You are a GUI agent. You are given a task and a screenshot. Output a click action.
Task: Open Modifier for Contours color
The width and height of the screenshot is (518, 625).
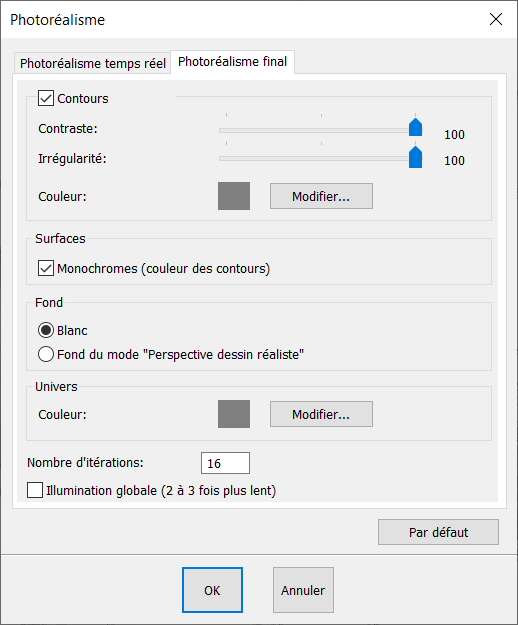coord(321,196)
